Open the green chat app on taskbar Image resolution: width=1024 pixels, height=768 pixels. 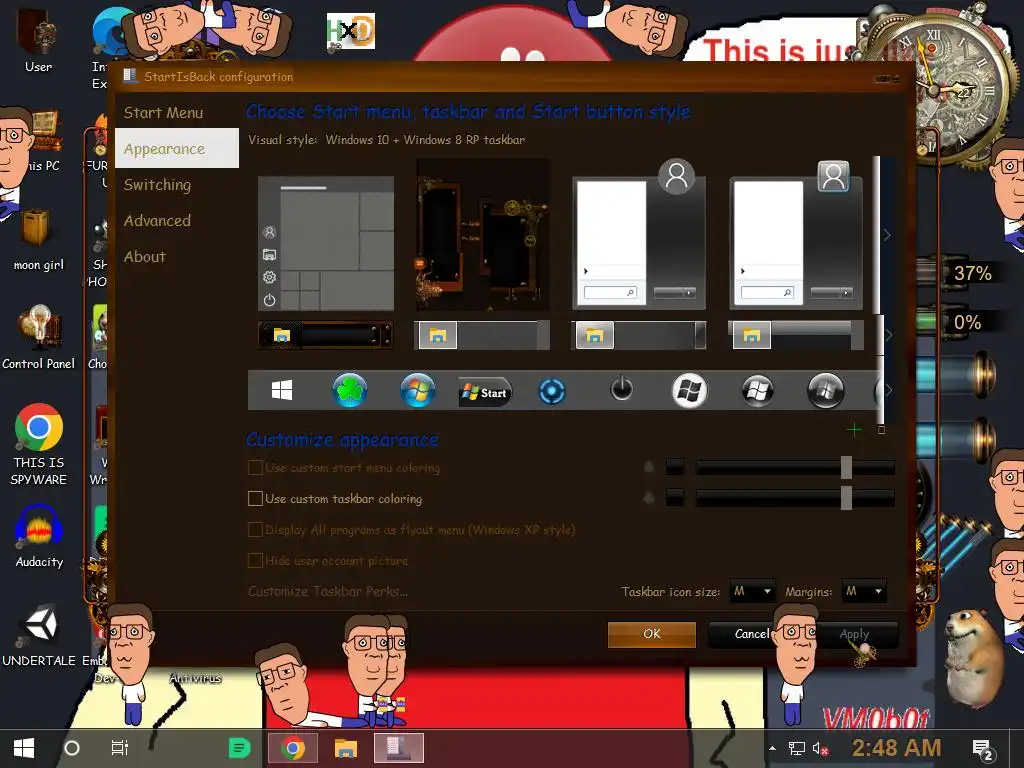click(x=240, y=748)
